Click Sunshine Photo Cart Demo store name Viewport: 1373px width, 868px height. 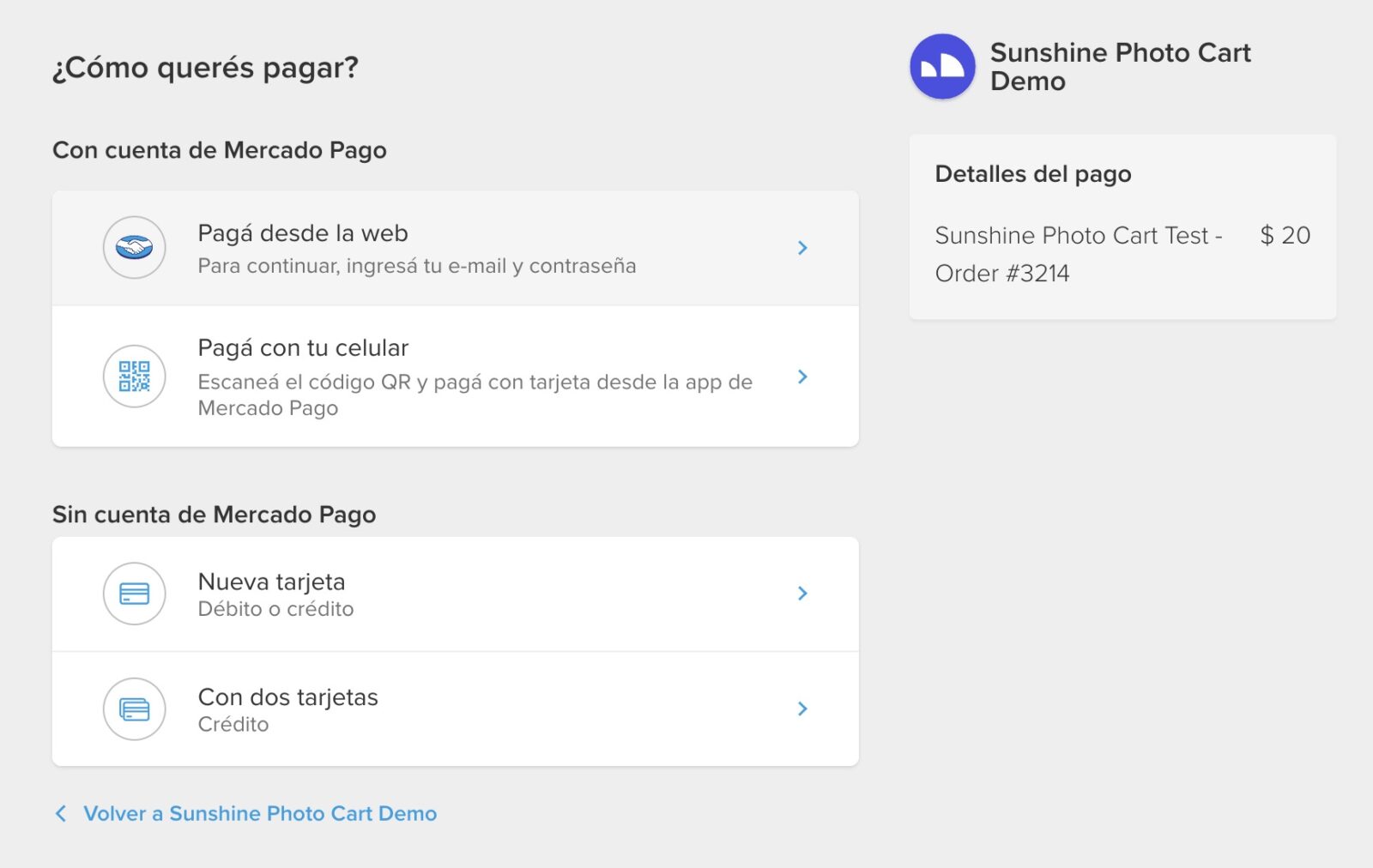pyautogui.click(x=1121, y=67)
